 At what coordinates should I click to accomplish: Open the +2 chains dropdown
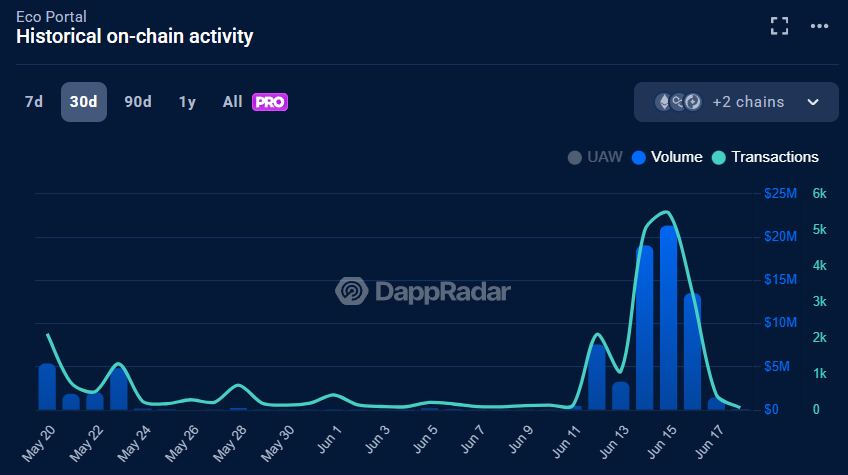tap(736, 102)
